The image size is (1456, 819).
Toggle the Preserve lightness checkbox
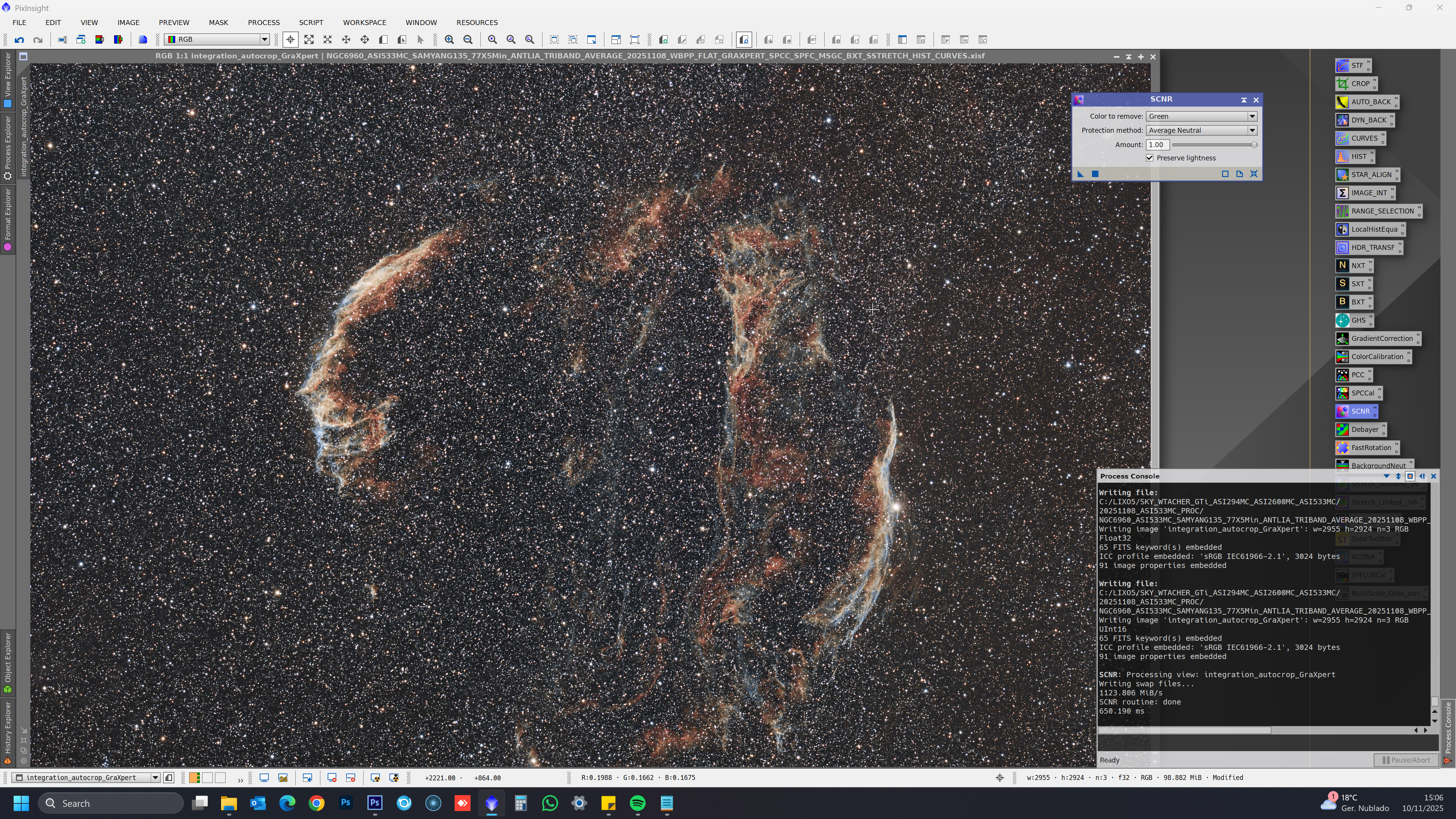click(1150, 158)
